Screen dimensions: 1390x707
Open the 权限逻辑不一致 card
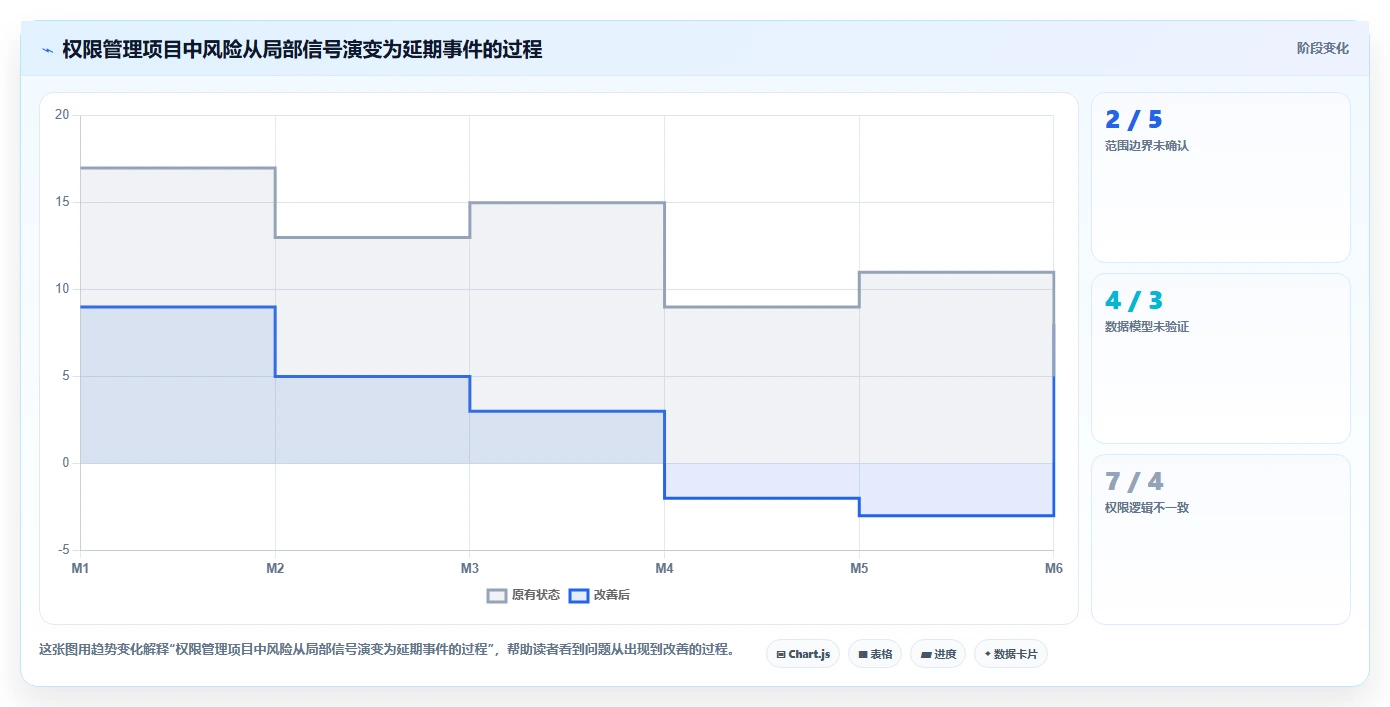(x=1220, y=539)
